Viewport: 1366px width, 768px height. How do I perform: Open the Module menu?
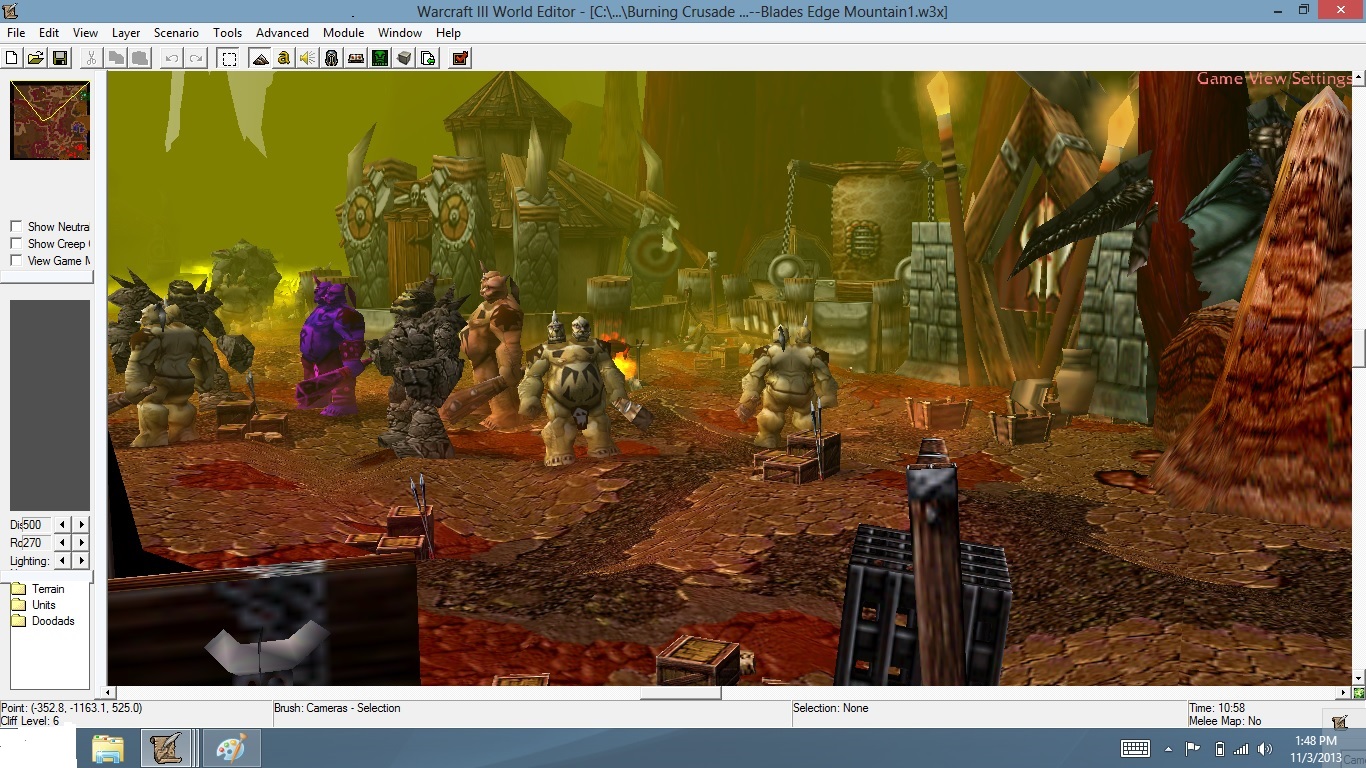coord(343,33)
